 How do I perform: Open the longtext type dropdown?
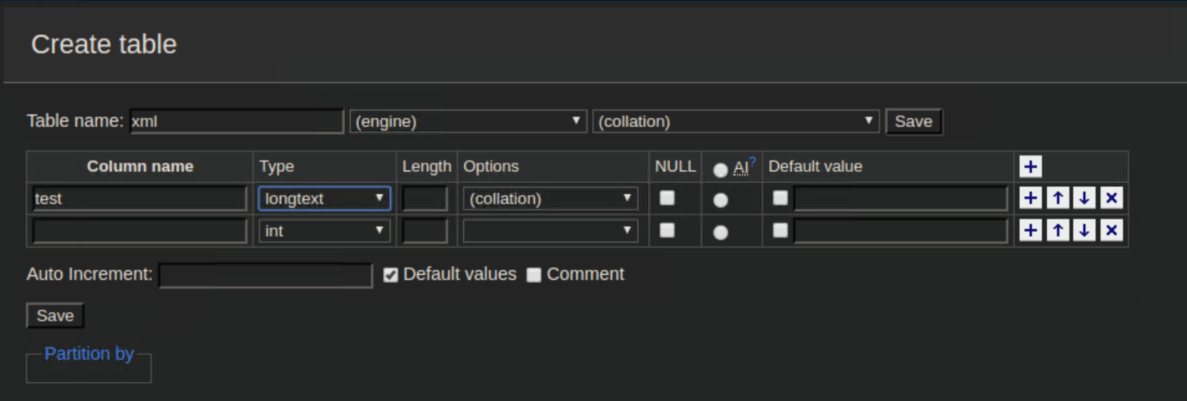point(324,198)
